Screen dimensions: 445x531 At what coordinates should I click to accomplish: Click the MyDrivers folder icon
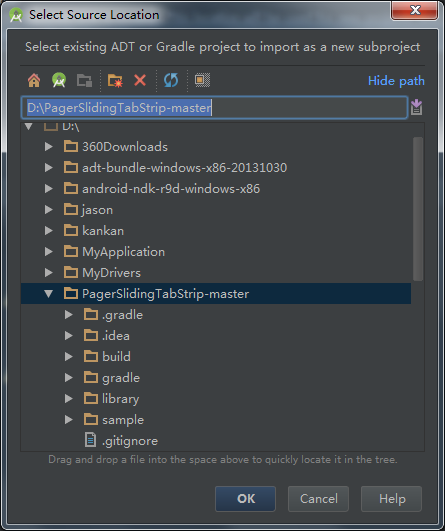click(71, 272)
